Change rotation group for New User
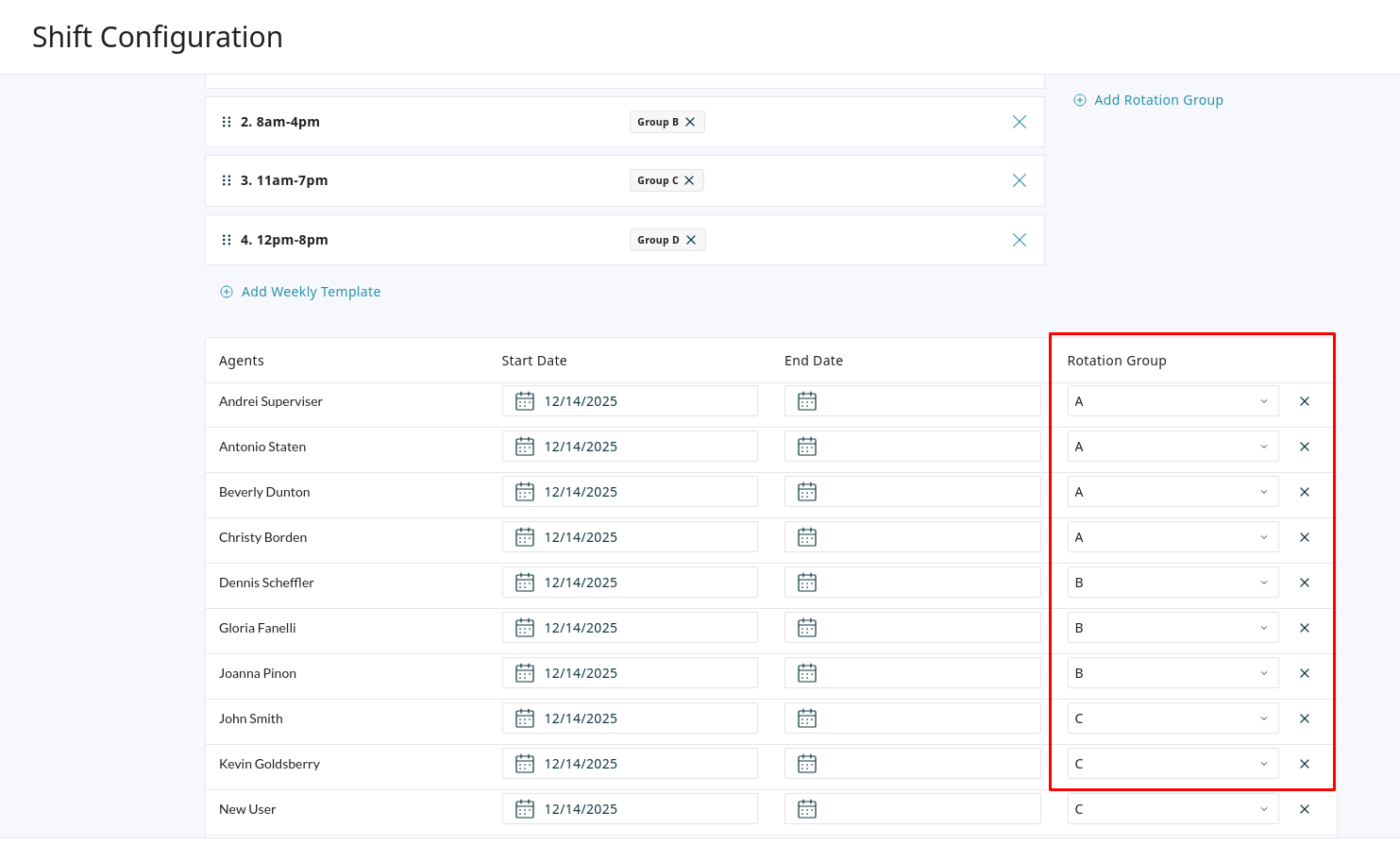 click(1172, 809)
